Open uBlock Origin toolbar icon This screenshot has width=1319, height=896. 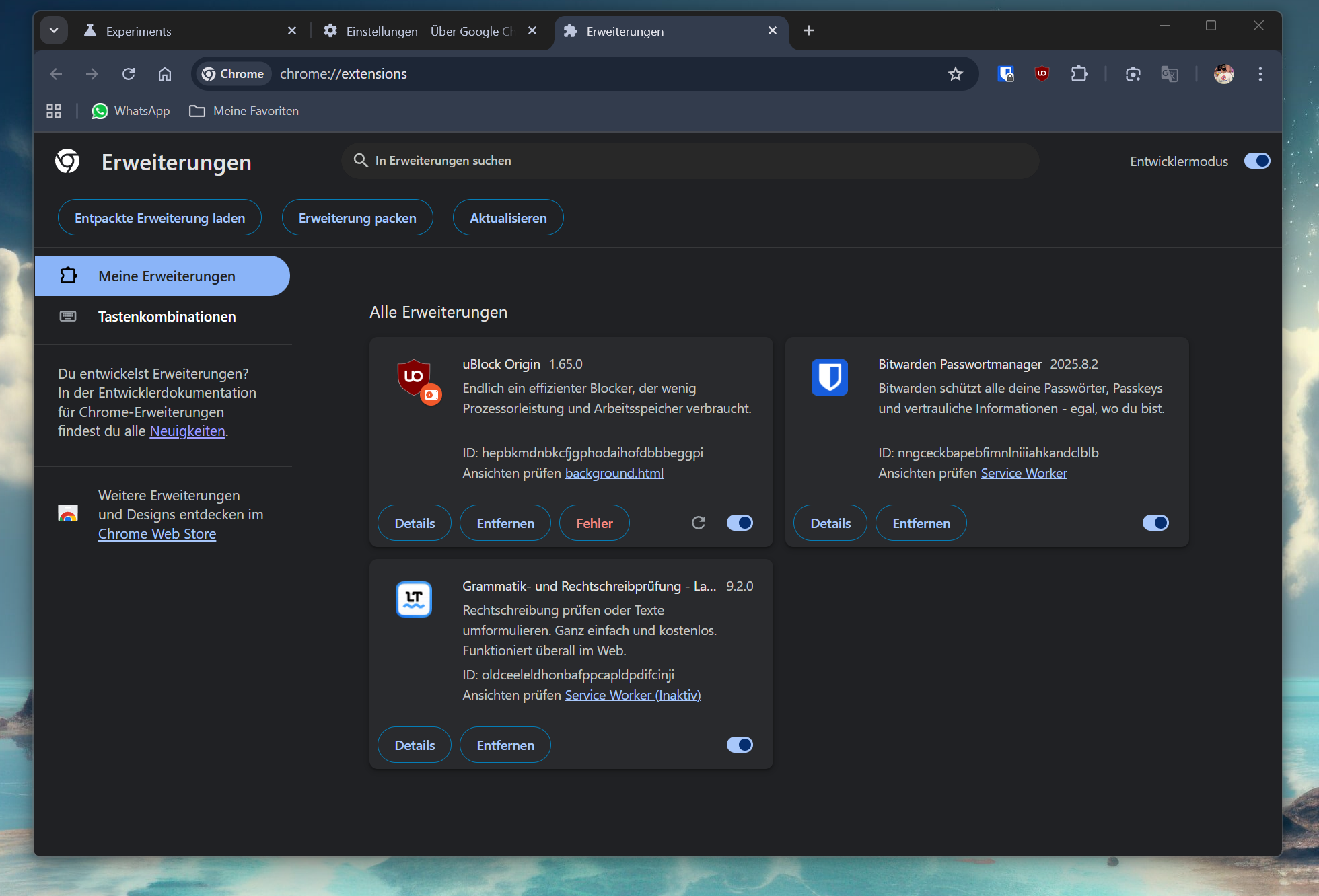(x=1042, y=74)
